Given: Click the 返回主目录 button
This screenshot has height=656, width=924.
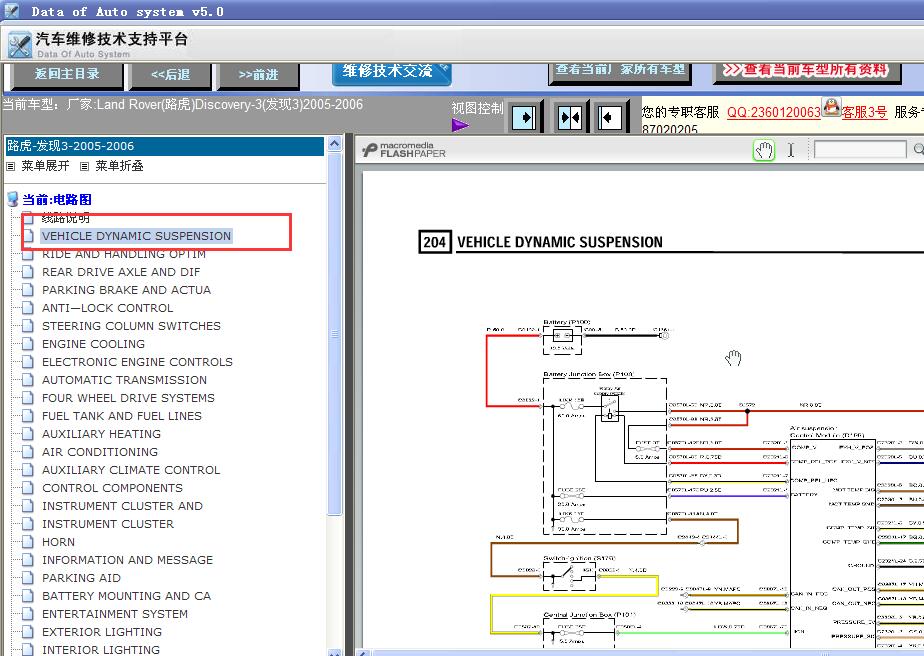Looking at the screenshot, I should (67, 75).
